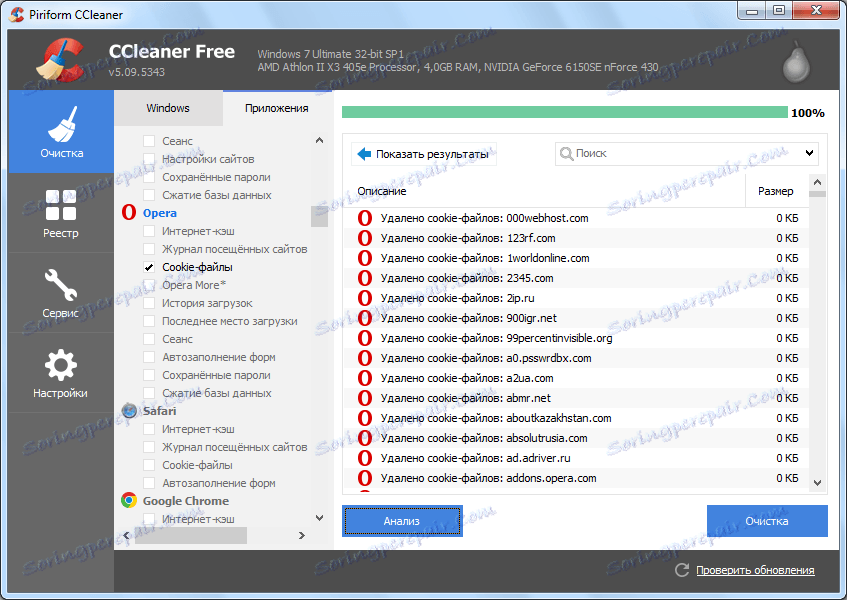Select the Safari group heading

click(x=159, y=411)
